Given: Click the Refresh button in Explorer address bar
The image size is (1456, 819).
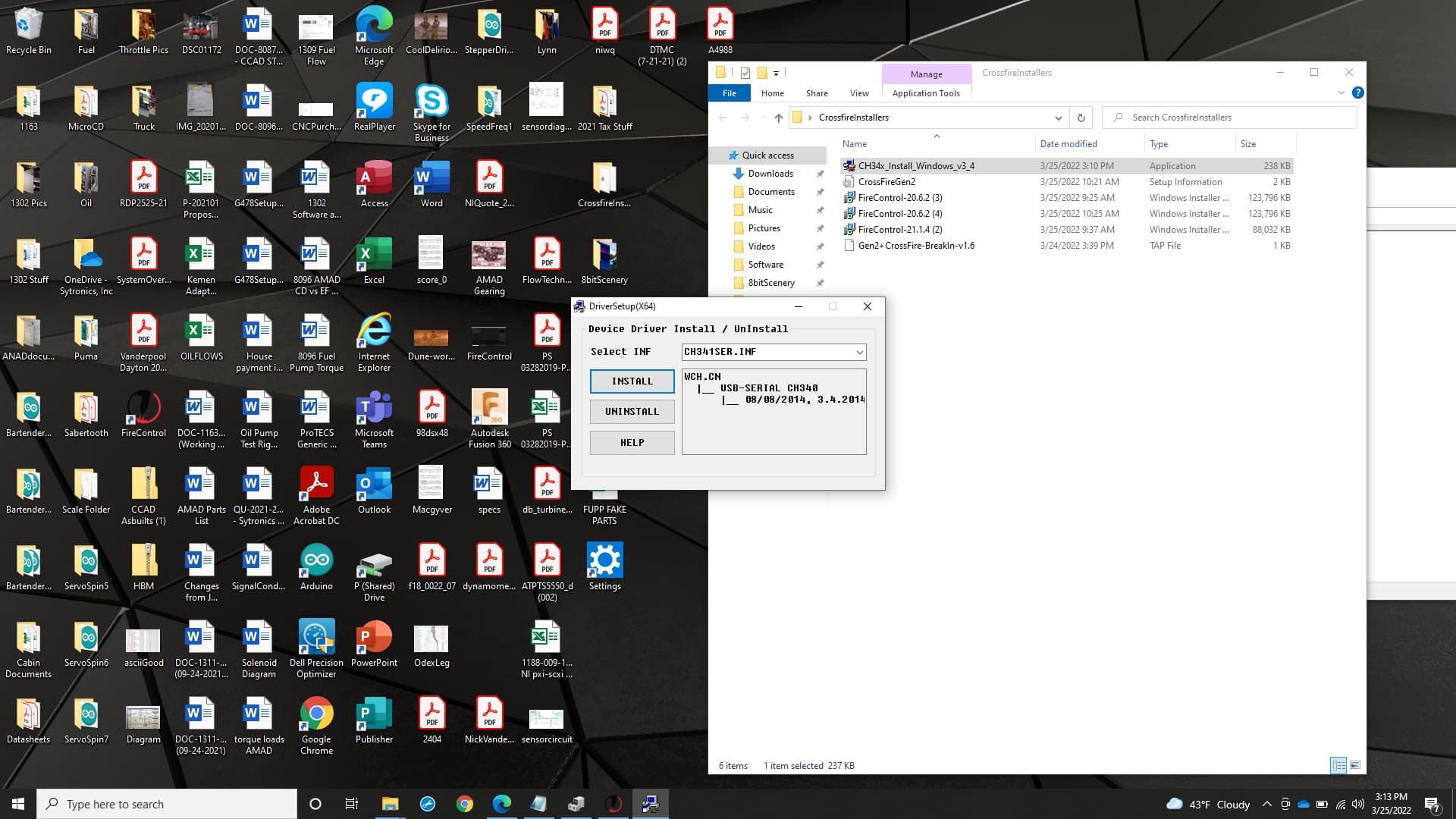Looking at the screenshot, I should pos(1081,118).
